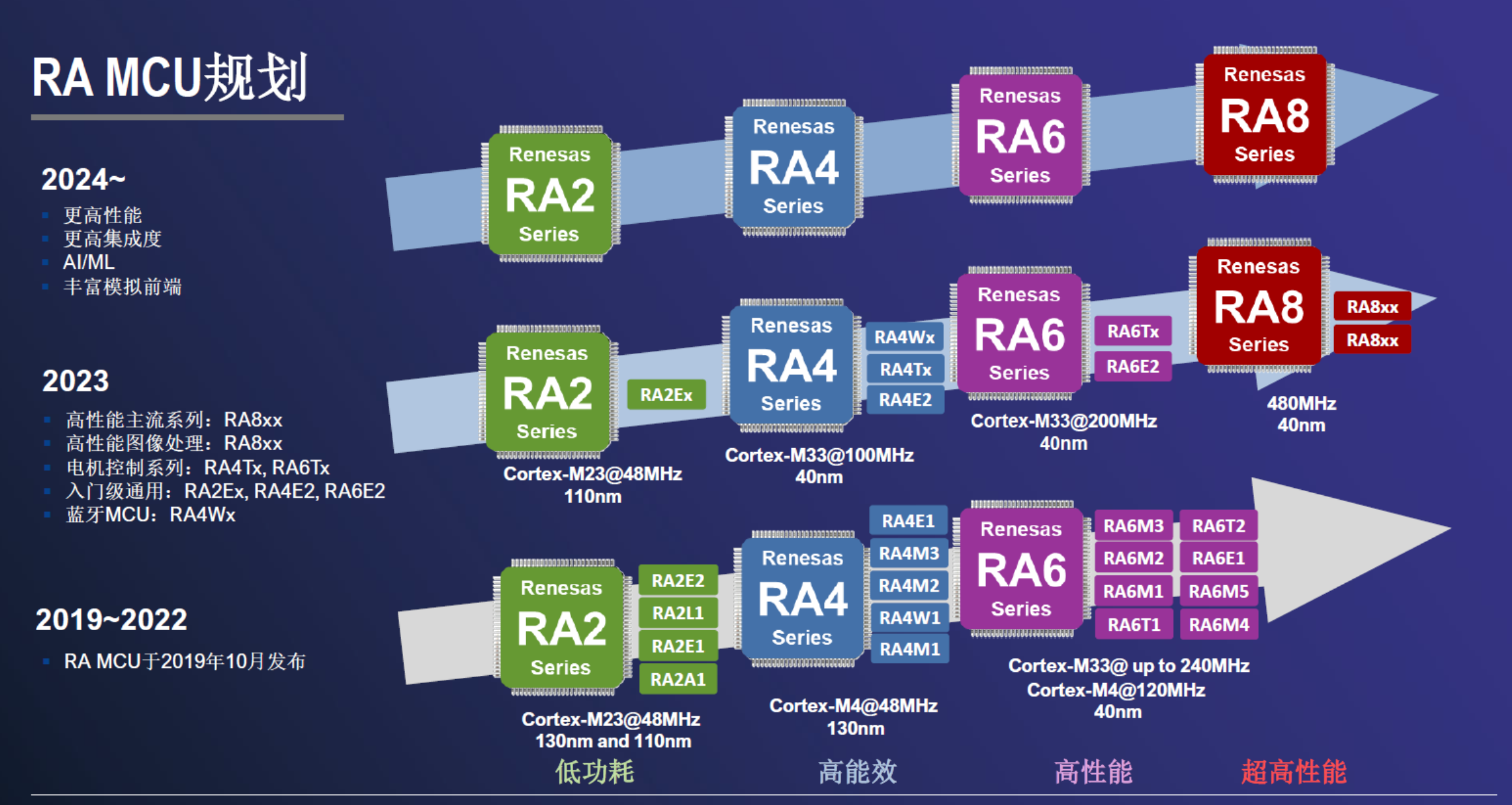Click the RA6Tx purple label
Image resolution: width=1512 pixels, height=805 pixels.
1133,331
